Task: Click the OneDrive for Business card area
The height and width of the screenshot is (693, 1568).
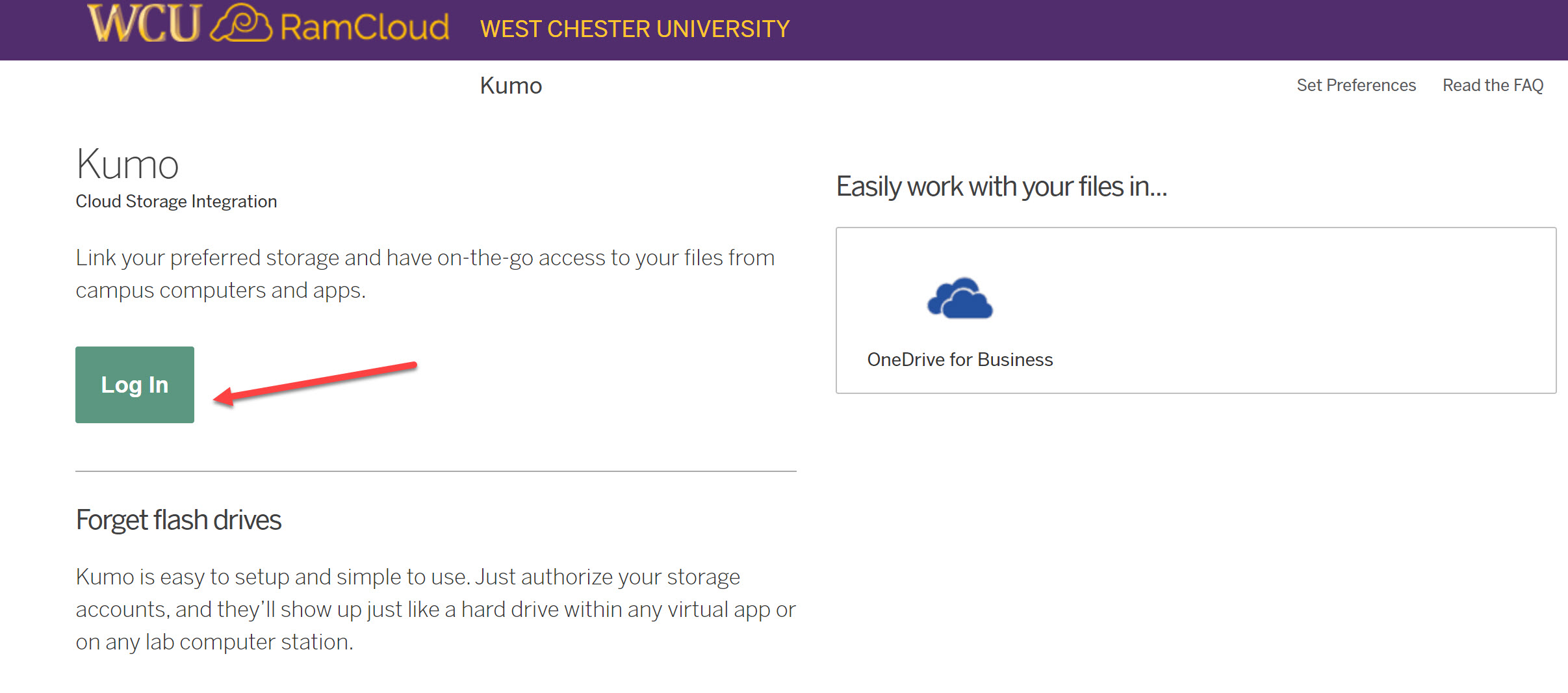Action: coord(1196,310)
